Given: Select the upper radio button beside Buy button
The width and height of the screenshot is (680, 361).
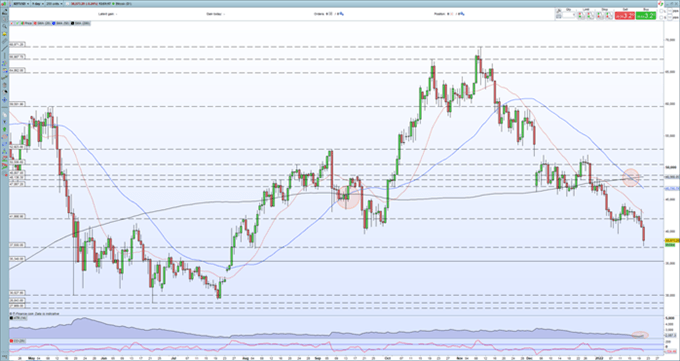Looking at the screenshot, I should [x=661, y=11].
